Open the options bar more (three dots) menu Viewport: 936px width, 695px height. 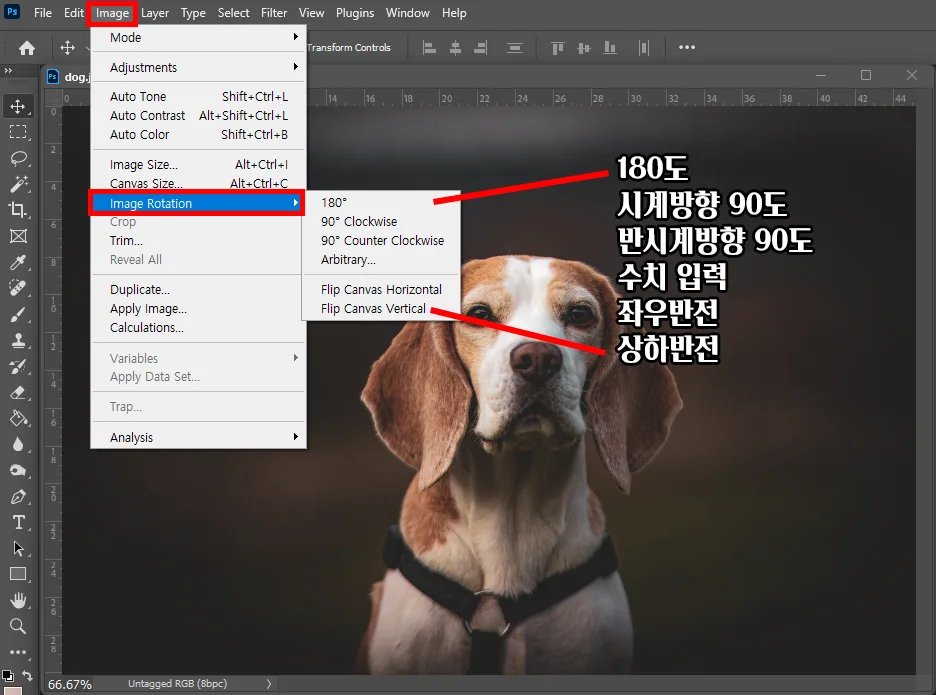click(687, 47)
